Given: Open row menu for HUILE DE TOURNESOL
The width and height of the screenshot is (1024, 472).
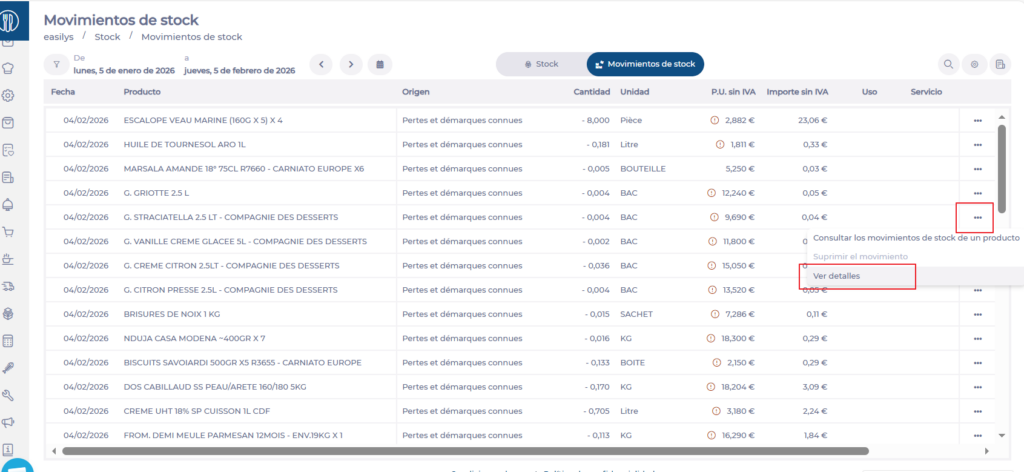Looking at the screenshot, I should click(977, 144).
